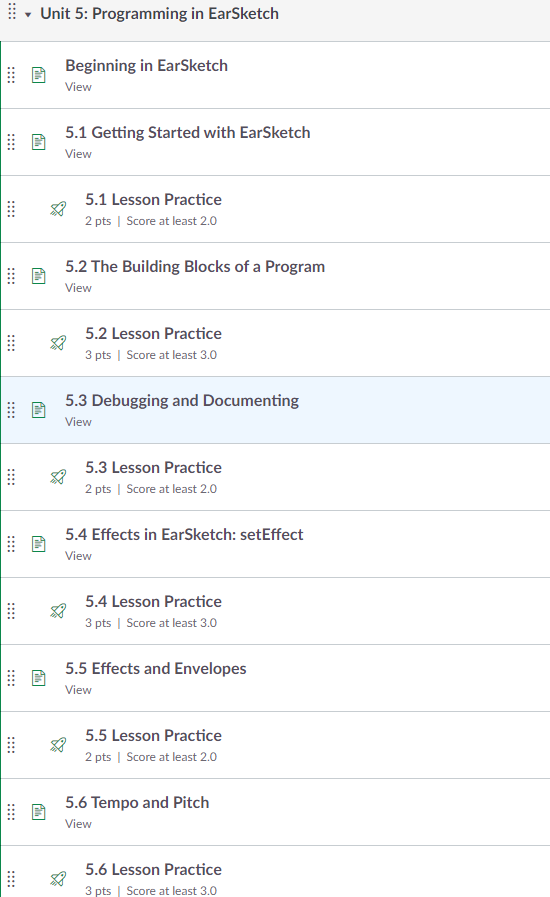Click the Unit 5 module drag handle

pyautogui.click(x=11, y=12)
